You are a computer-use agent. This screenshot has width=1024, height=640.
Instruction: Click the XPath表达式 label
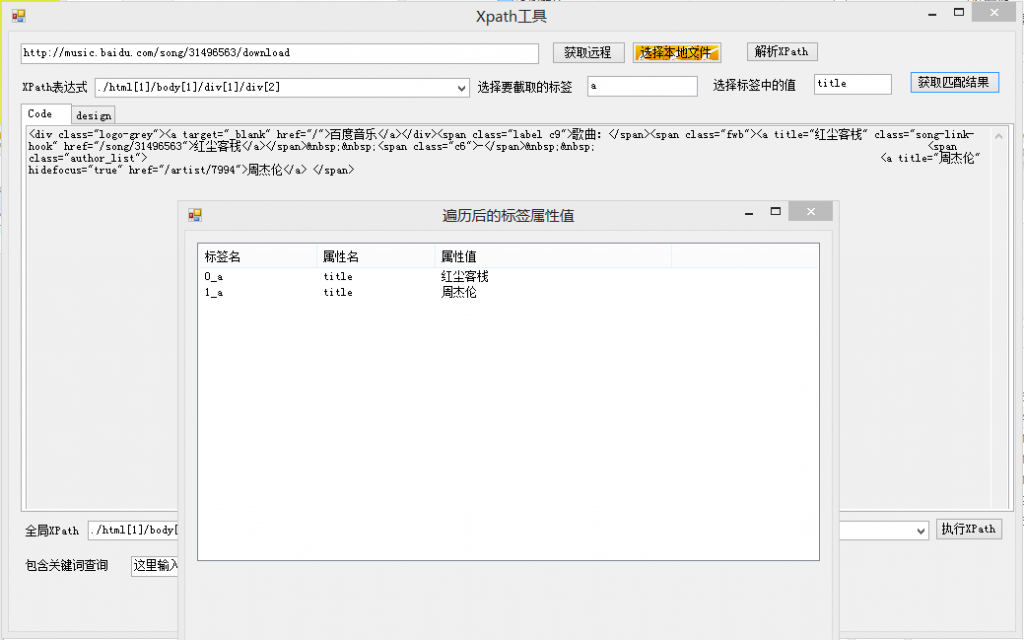[x=55, y=88]
